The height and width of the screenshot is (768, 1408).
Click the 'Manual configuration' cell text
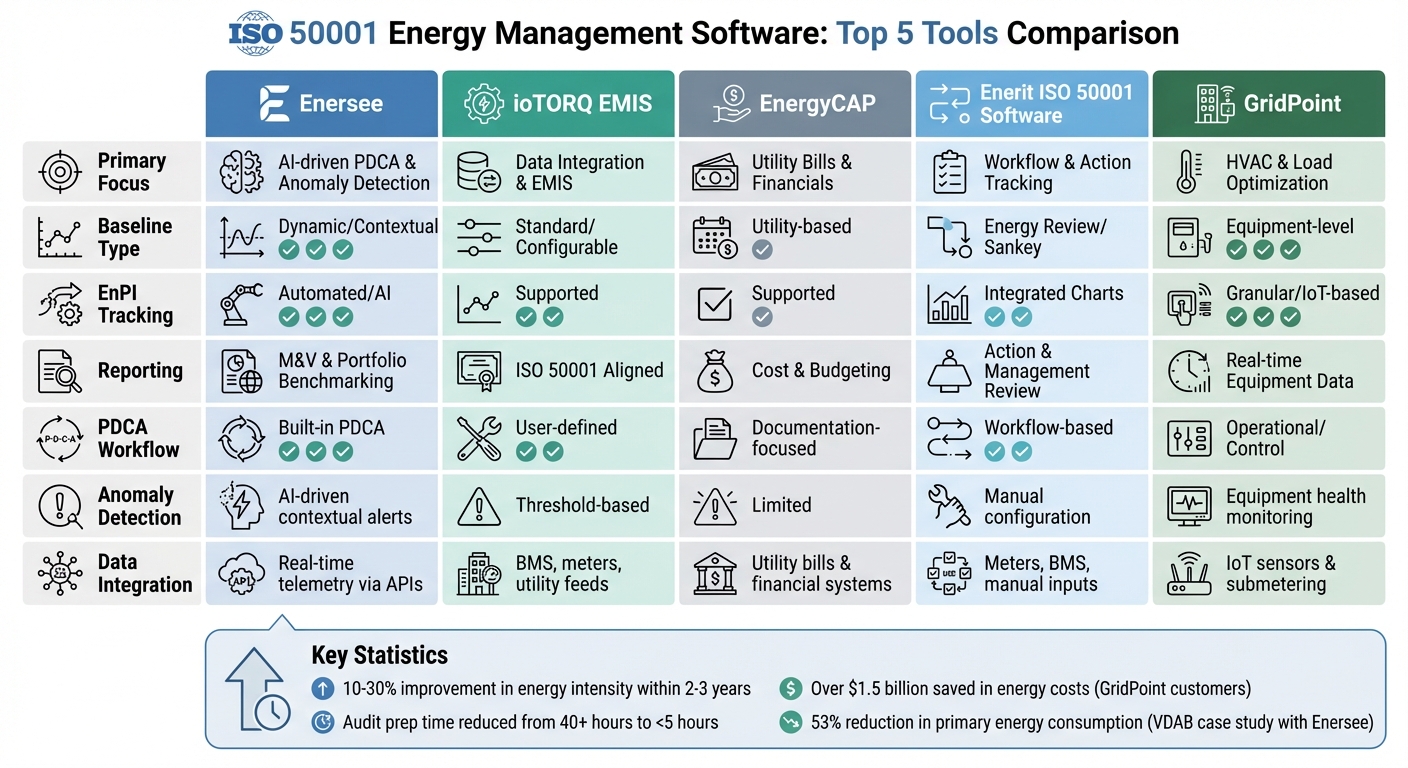[x=1037, y=507]
